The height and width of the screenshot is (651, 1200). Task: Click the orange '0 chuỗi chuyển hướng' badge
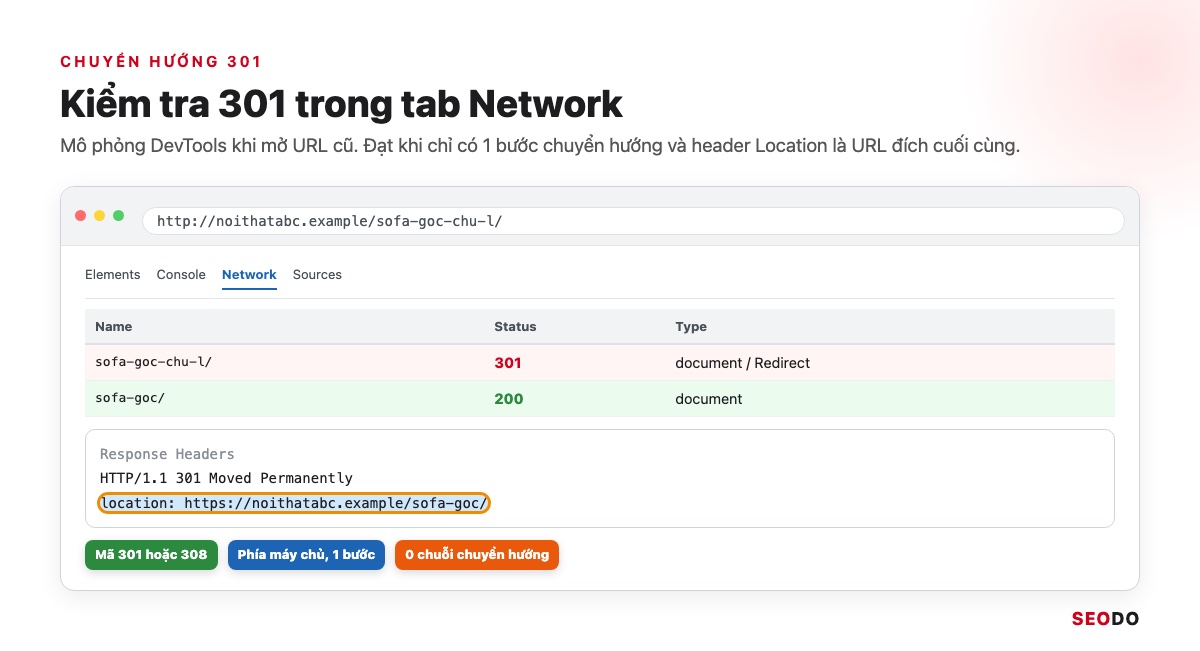point(477,555)
